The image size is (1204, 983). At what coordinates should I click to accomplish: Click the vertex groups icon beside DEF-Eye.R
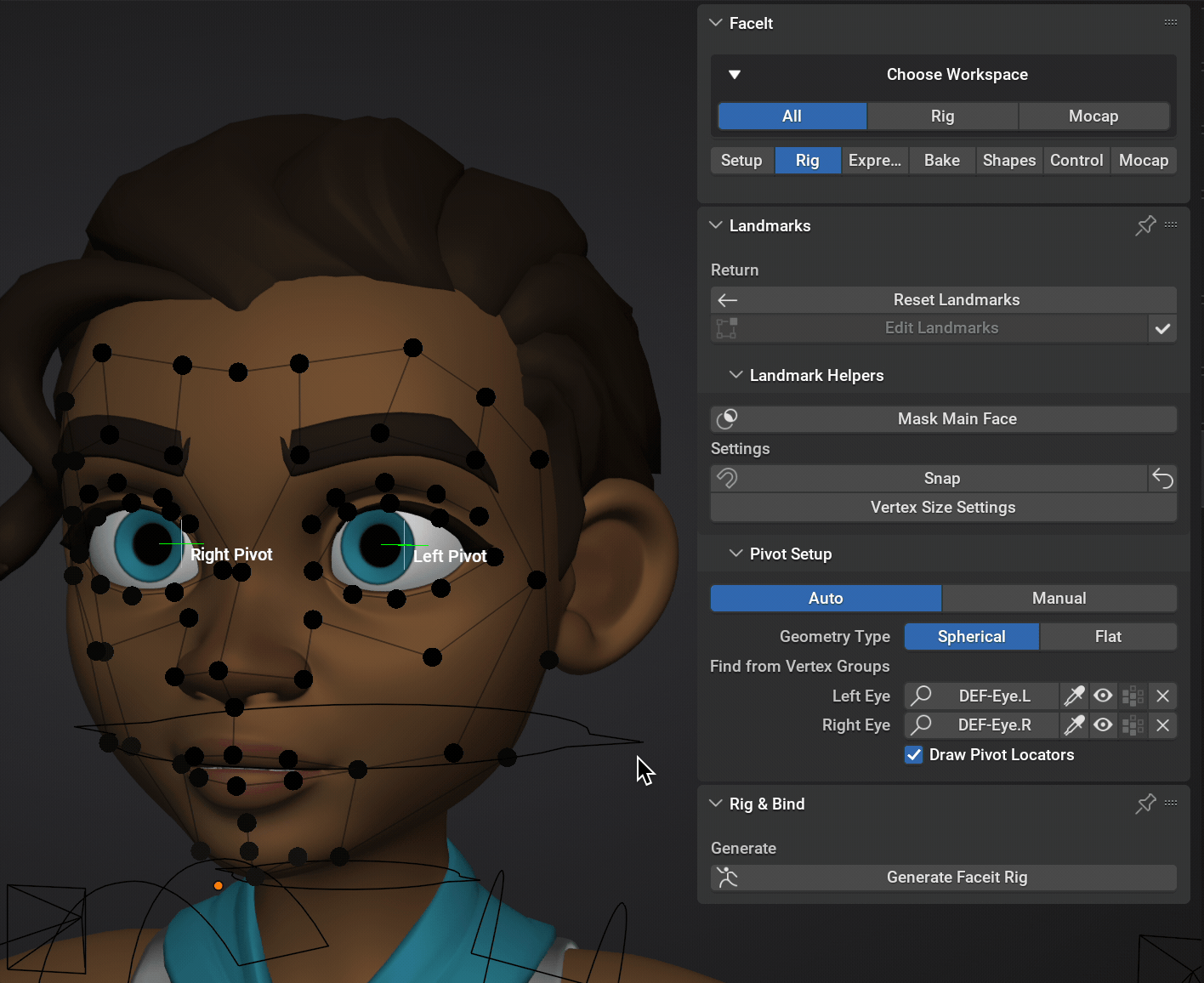[1132, 725]
